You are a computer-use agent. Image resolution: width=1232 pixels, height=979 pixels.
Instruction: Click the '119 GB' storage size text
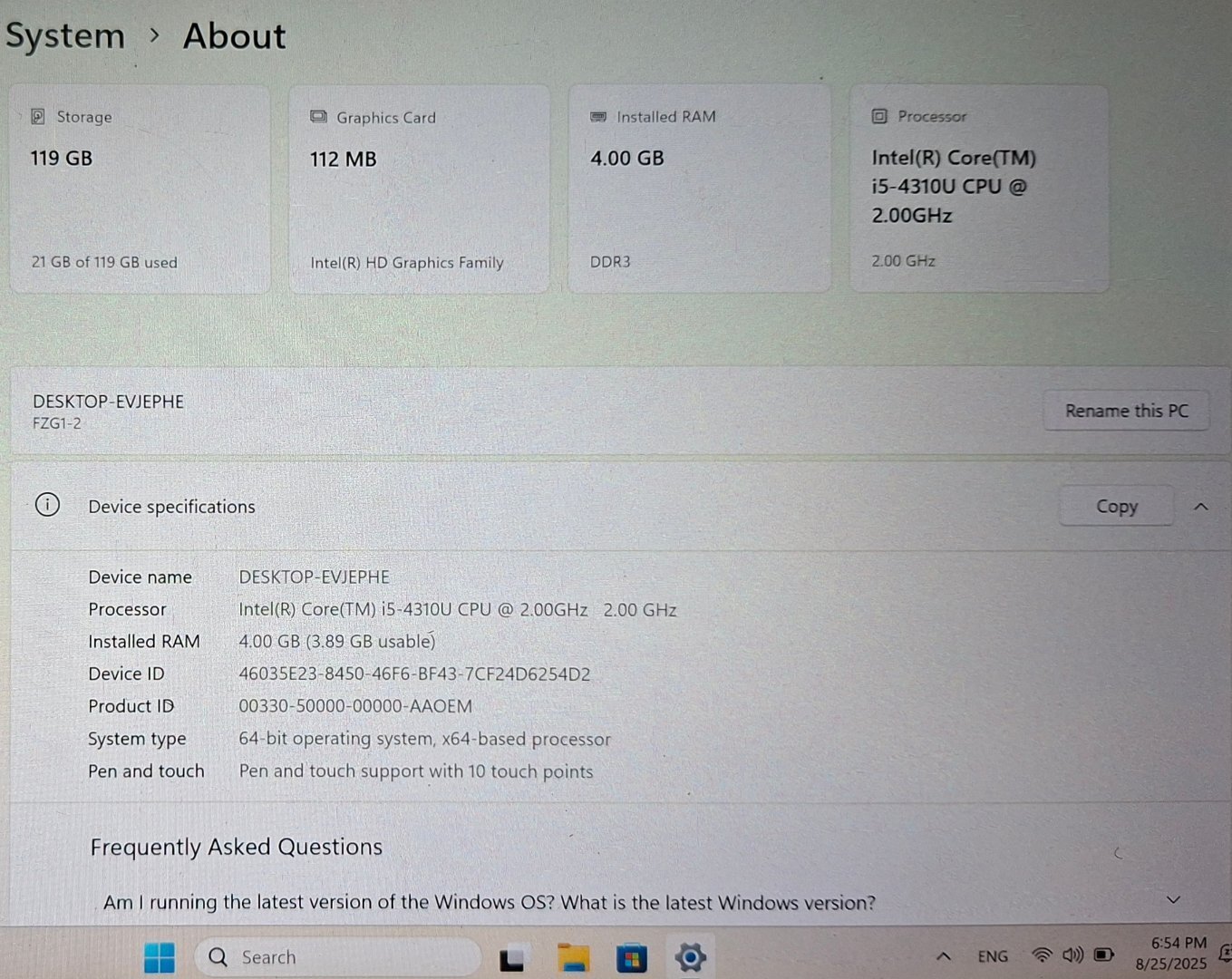pyautogui.click(x=62, y=158)
